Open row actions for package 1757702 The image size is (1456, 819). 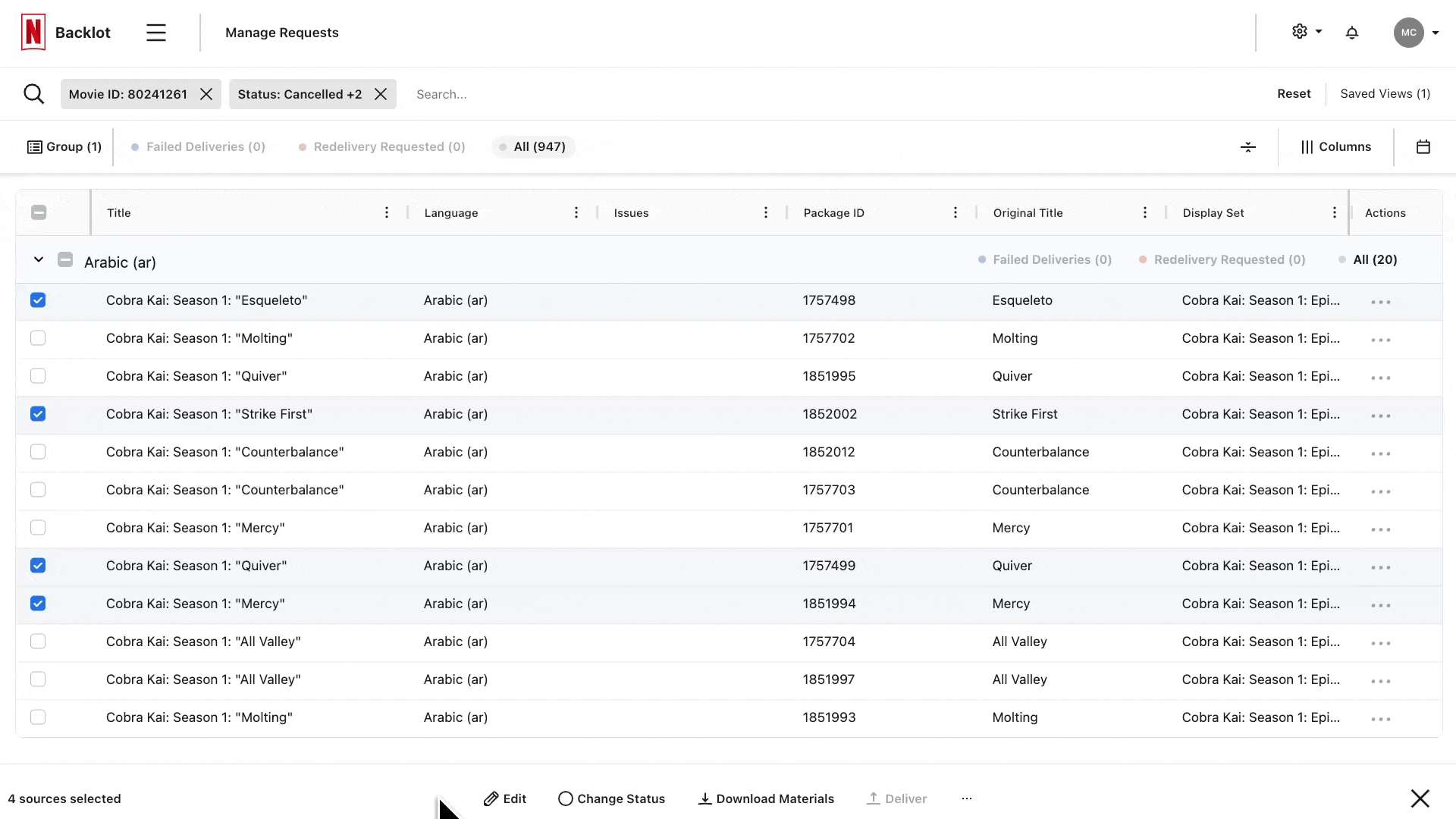(1381, 340)
